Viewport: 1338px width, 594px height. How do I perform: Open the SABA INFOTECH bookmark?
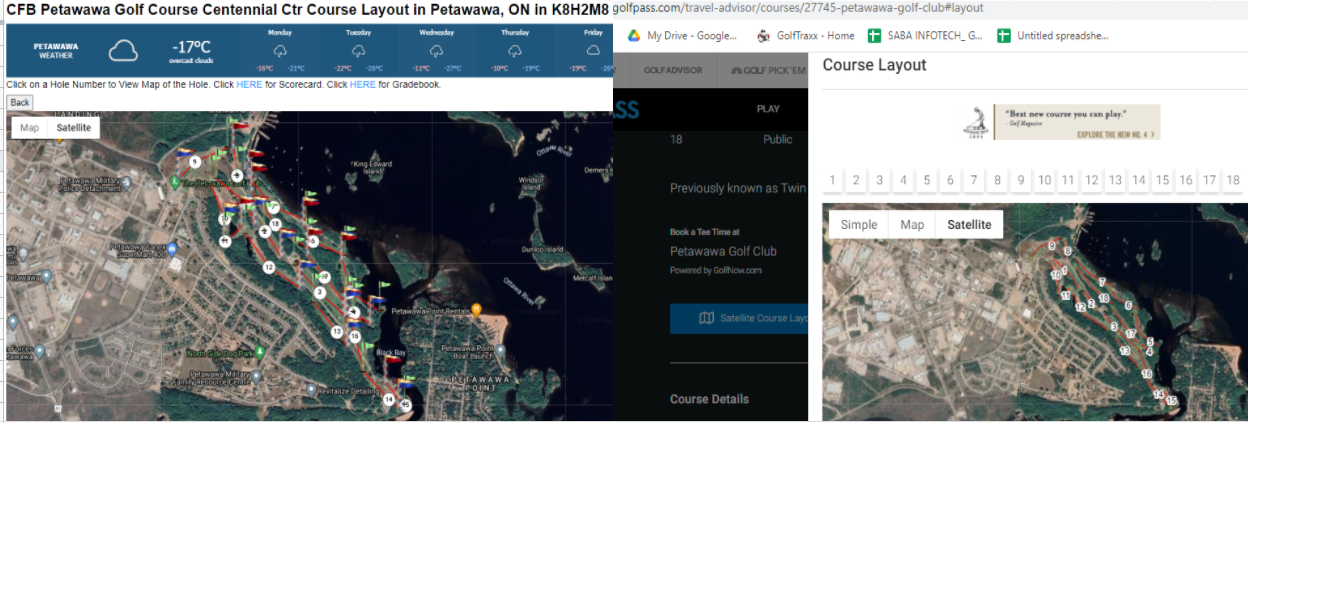925,36
